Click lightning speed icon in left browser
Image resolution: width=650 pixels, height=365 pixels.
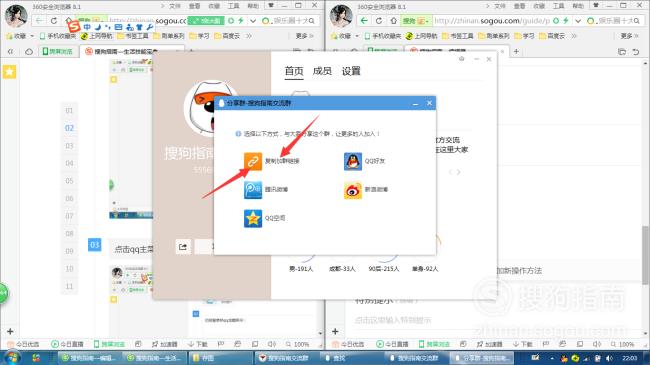point(240,20)
